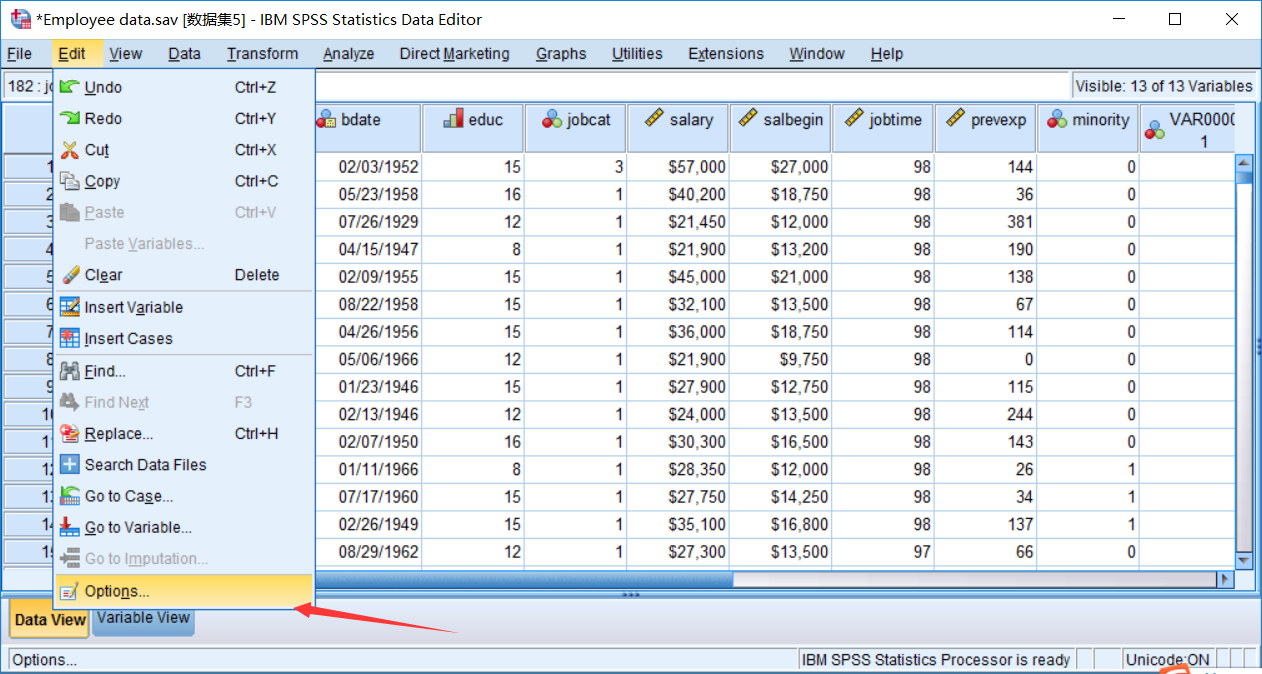The image size is (1262, 674).
Task: Open the Direct Marketing menu
Action: (455, 54)
